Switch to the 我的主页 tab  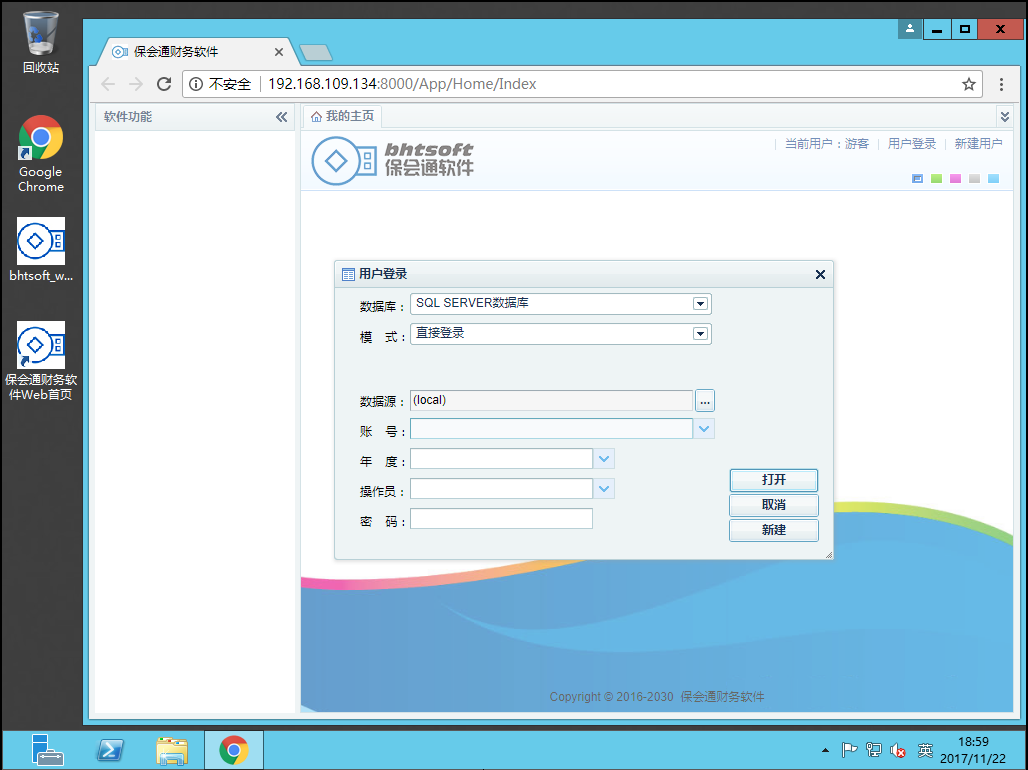[343, 117]
